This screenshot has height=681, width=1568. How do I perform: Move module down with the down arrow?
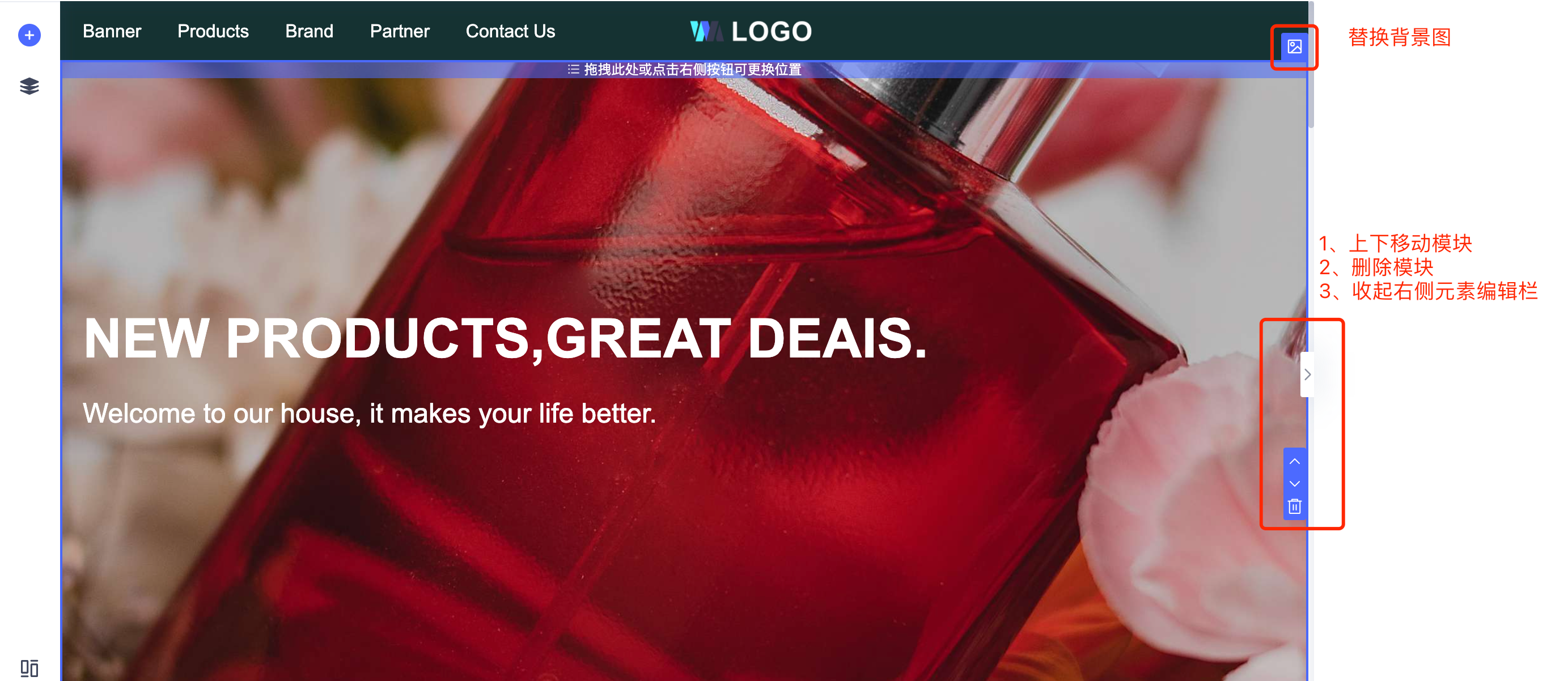tap(1295, 484)
